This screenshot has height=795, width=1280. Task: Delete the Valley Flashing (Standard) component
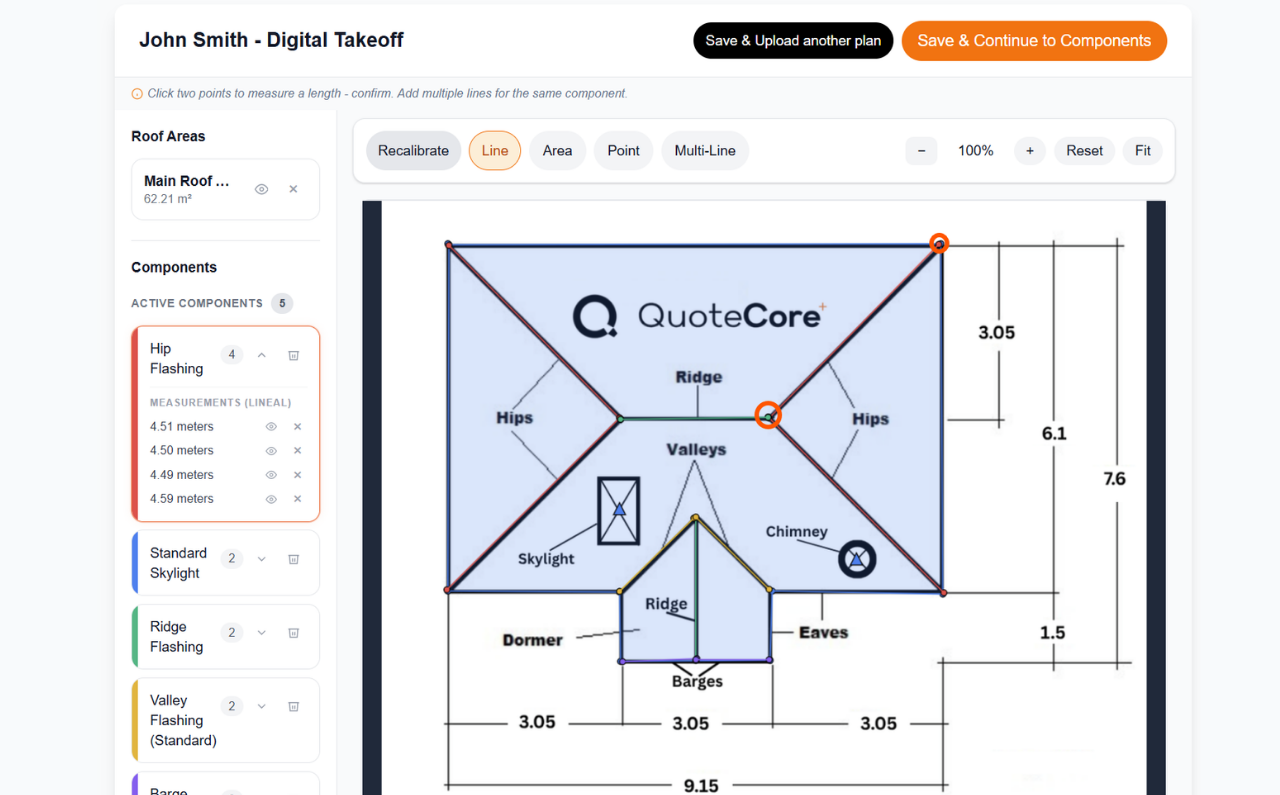pos(294,706)
